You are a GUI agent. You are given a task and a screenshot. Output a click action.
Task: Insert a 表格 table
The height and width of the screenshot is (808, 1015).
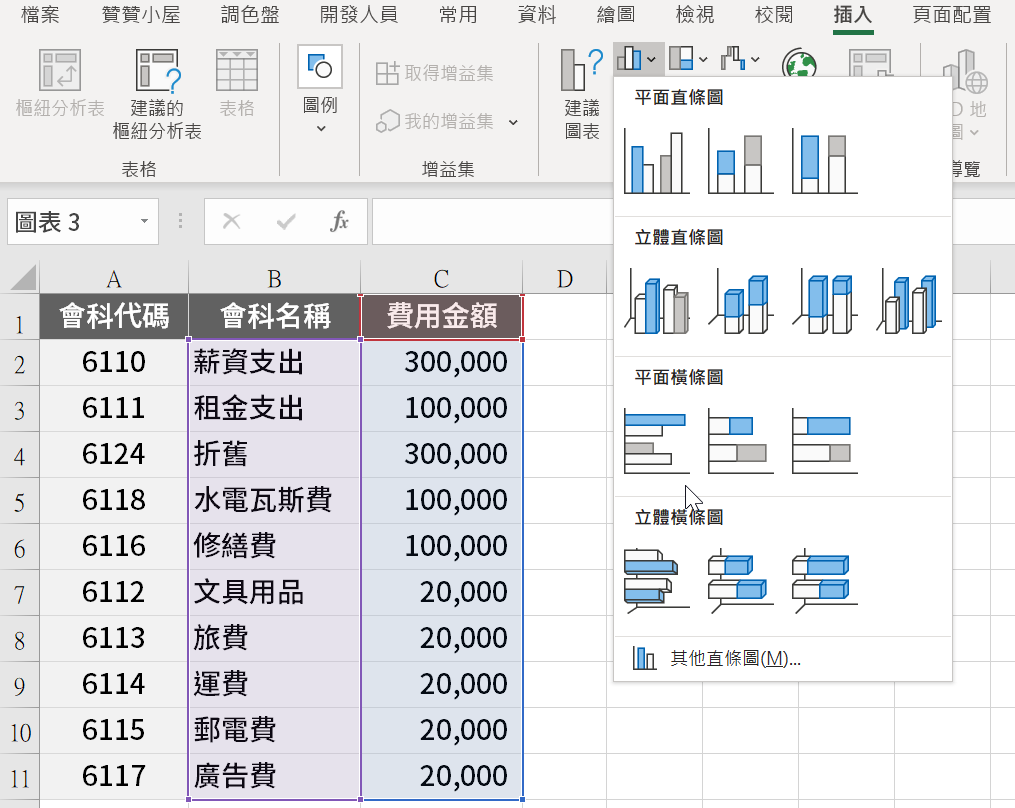coord(236,84)
